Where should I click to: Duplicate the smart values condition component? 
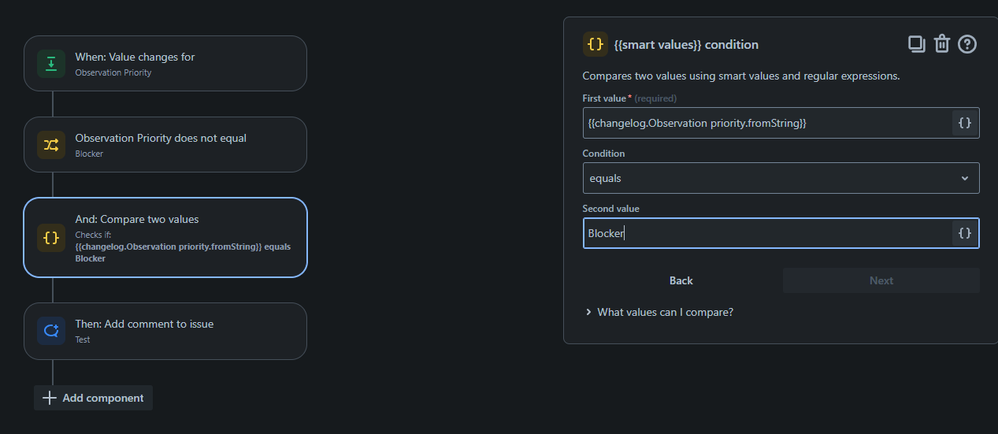coord(916,44)
